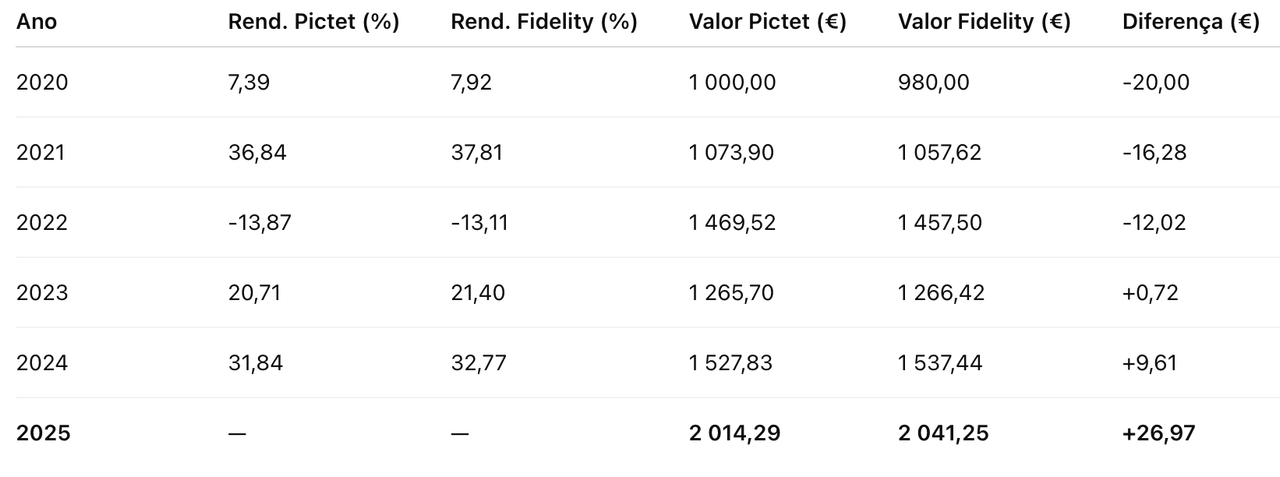This screenshot has height=477, width=1280.
Task: Select the 2020 year cell
Action: point(42,82)
